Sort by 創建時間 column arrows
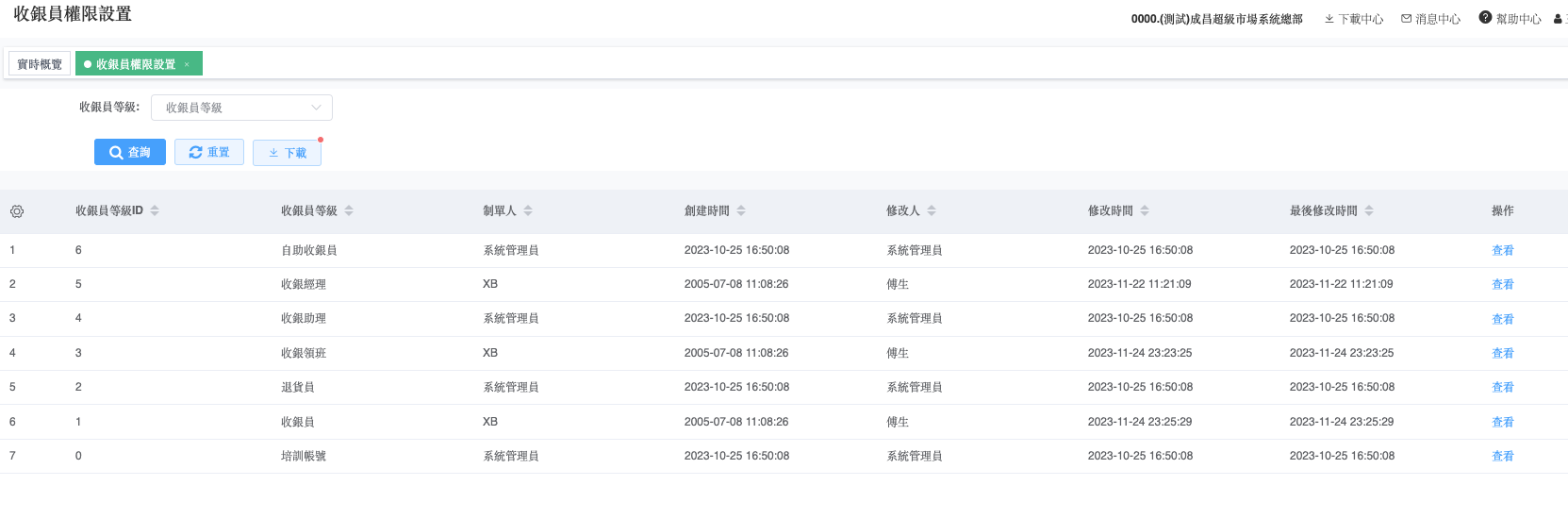This screenshot has height=519, width=1568. pyautogui.click(x=741, y=210)
